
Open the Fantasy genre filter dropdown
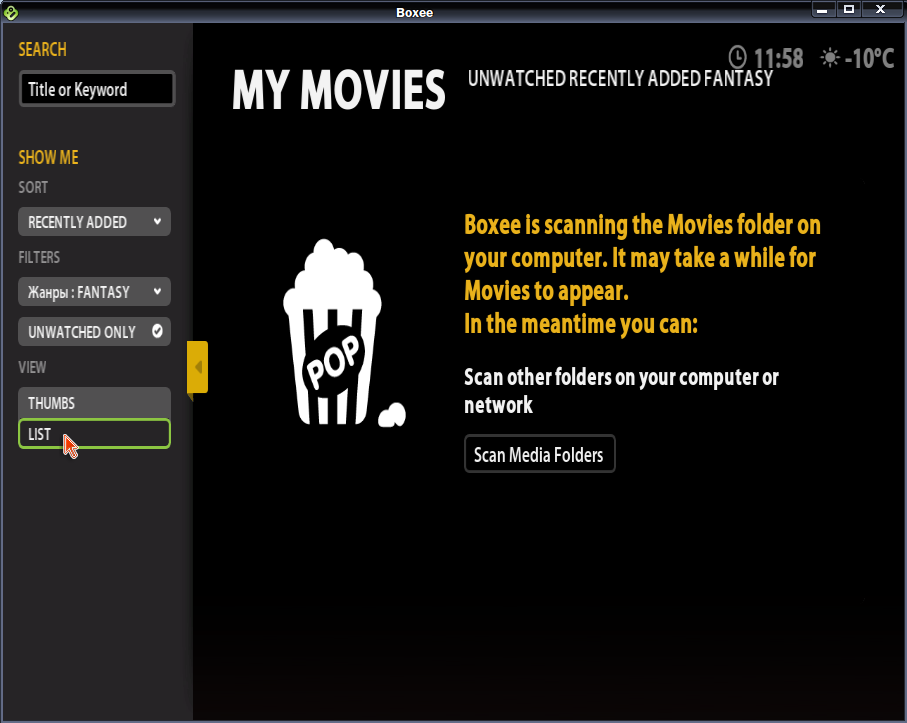point(94,292)
